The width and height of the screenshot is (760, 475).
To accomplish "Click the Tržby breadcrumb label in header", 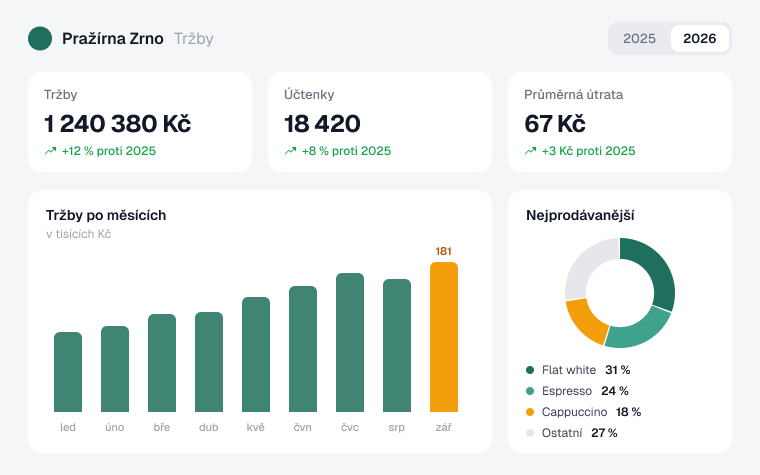I will pyautogui.click(x=193, y=38).
